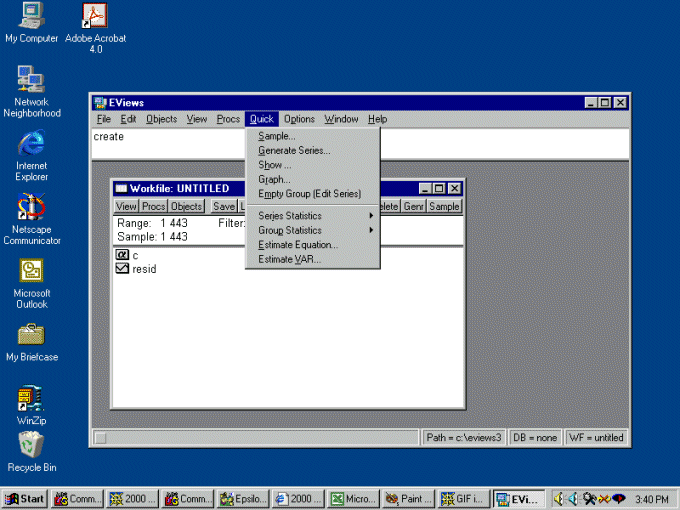Open the WinZip desktop icon
The image size is (680, 510).
31,399
